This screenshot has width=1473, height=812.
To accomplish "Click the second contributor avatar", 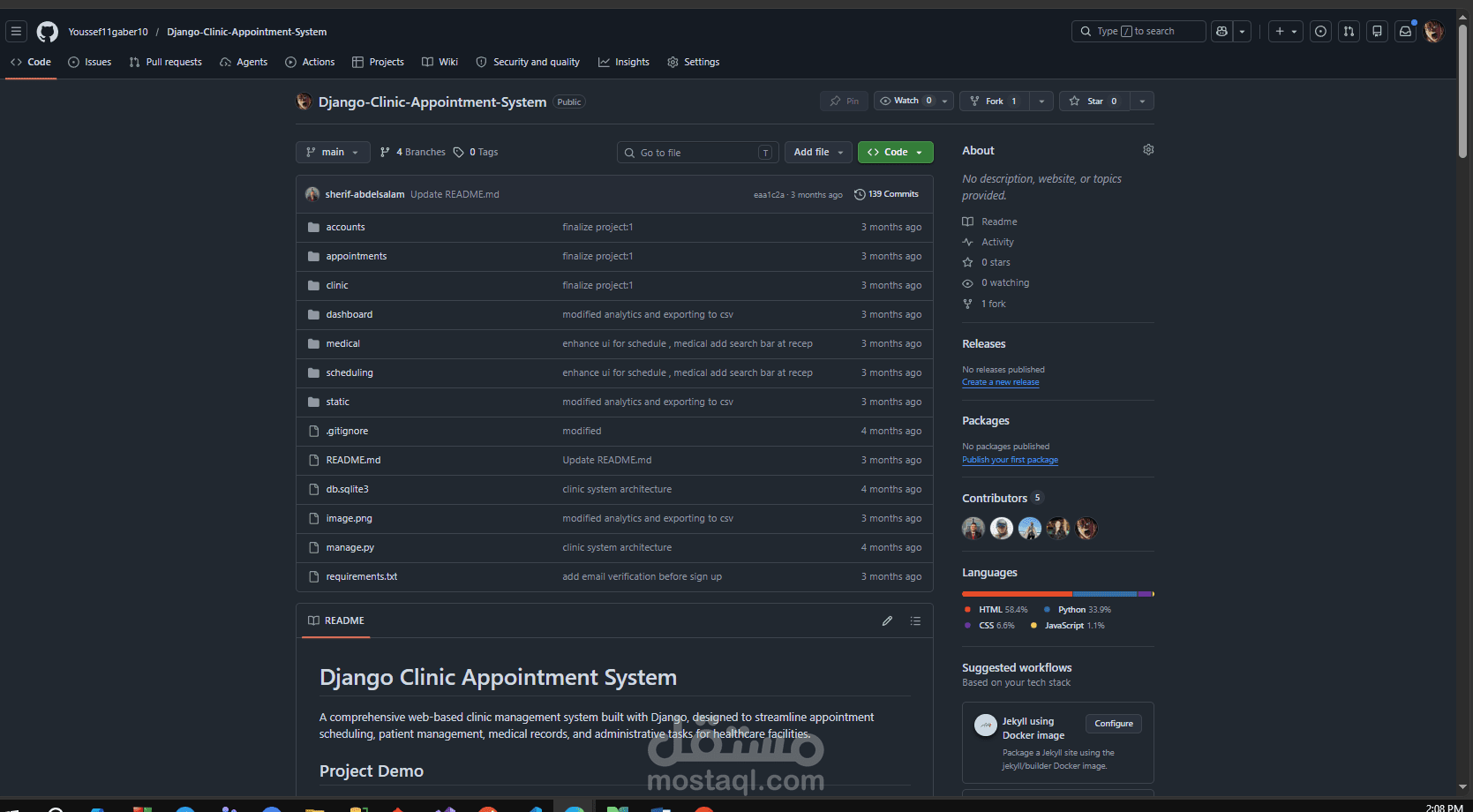I will coord(1002,528).
